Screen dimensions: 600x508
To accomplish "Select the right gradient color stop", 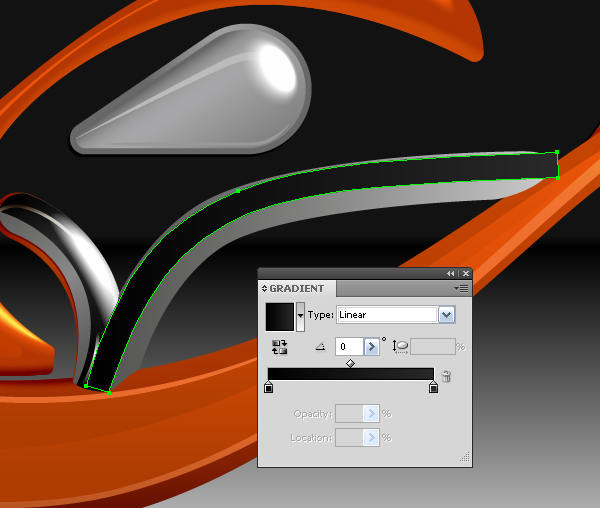I will [433, 387].
